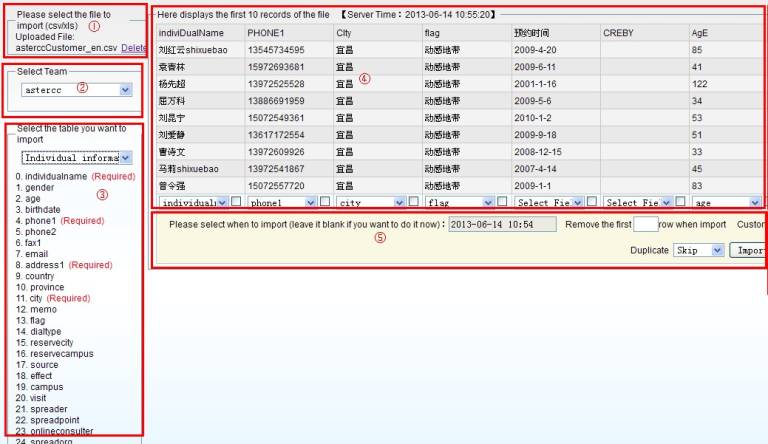Tick the checkbox under the 预约时间 column
The height and width of the screenshot is (444, 768).
click(592, 201)
